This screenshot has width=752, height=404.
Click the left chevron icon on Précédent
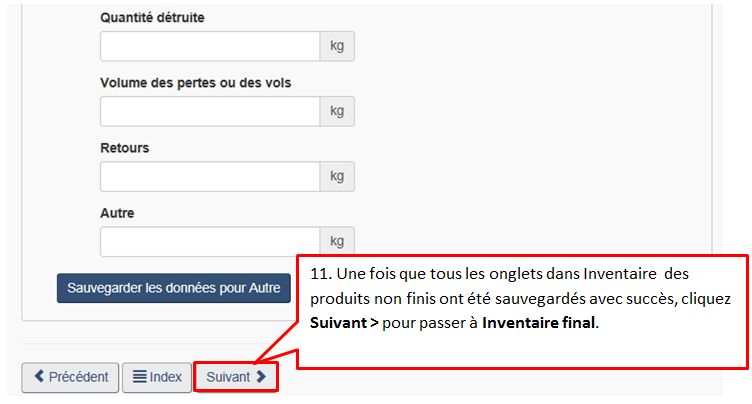tap(39, 377)
